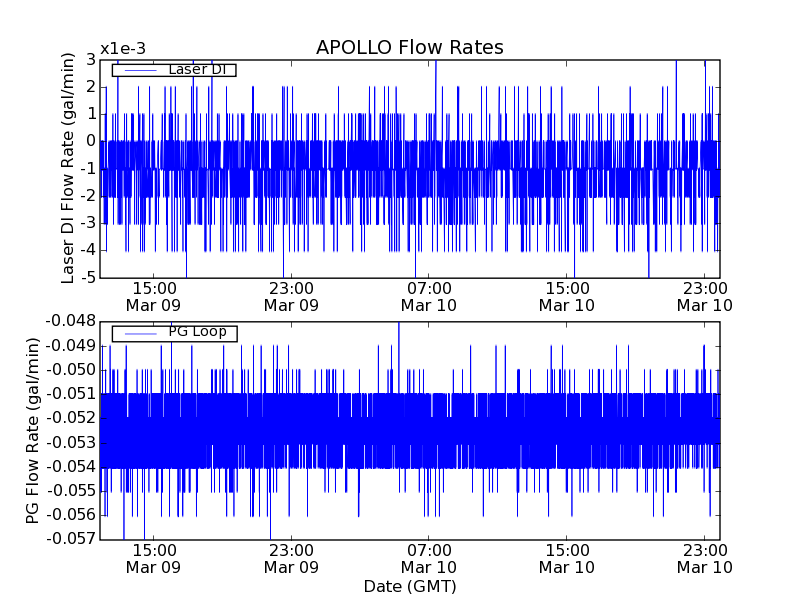The height and width of the screenshot is (600, 800).
Task: Click the '-3' tick on Laser DI y-axis
Action: [86, 223]
